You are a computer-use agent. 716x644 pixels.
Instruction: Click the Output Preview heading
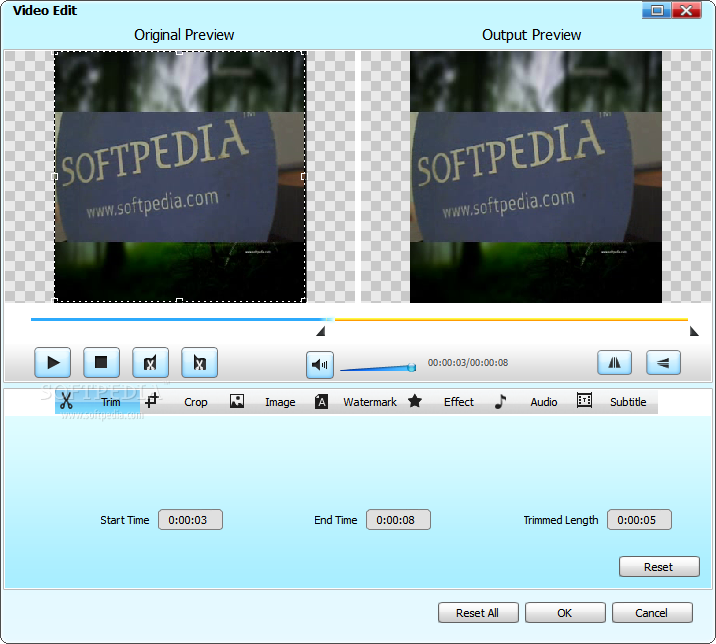point(532,35)
